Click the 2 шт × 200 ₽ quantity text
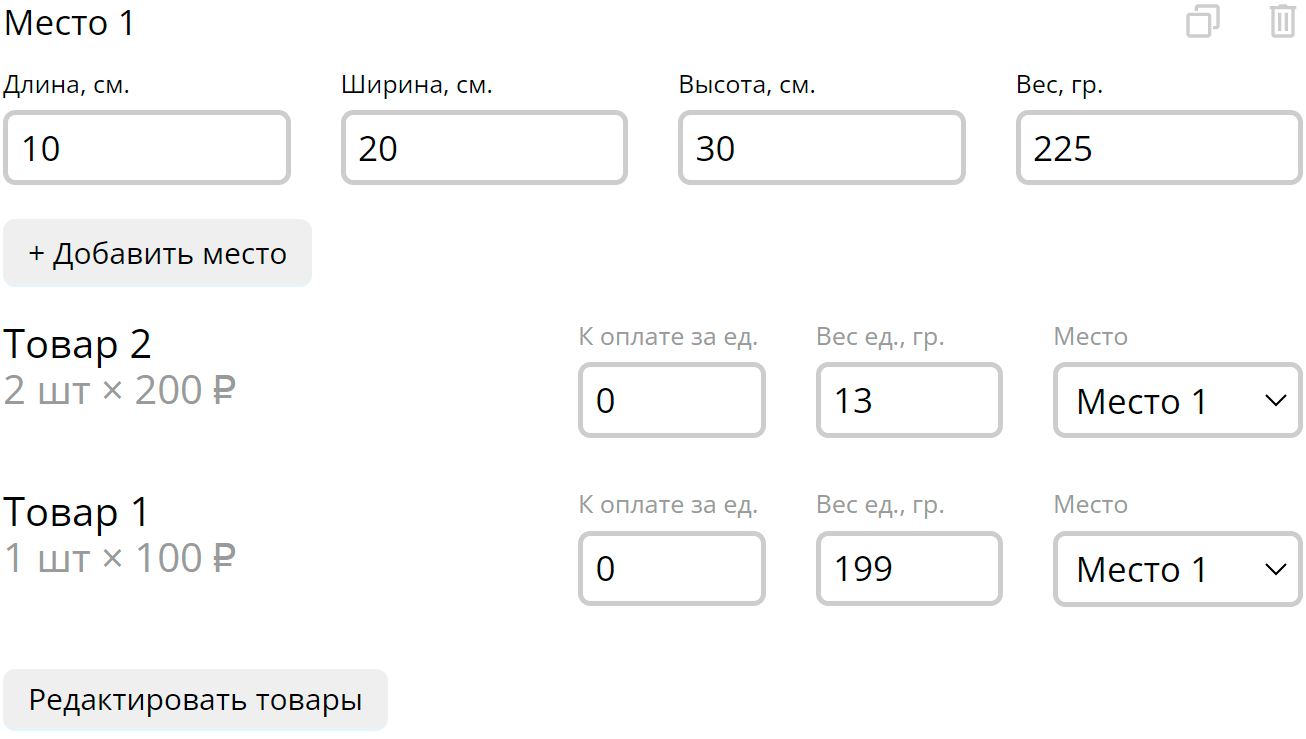The image size is (1306, 739). [120, 390]
